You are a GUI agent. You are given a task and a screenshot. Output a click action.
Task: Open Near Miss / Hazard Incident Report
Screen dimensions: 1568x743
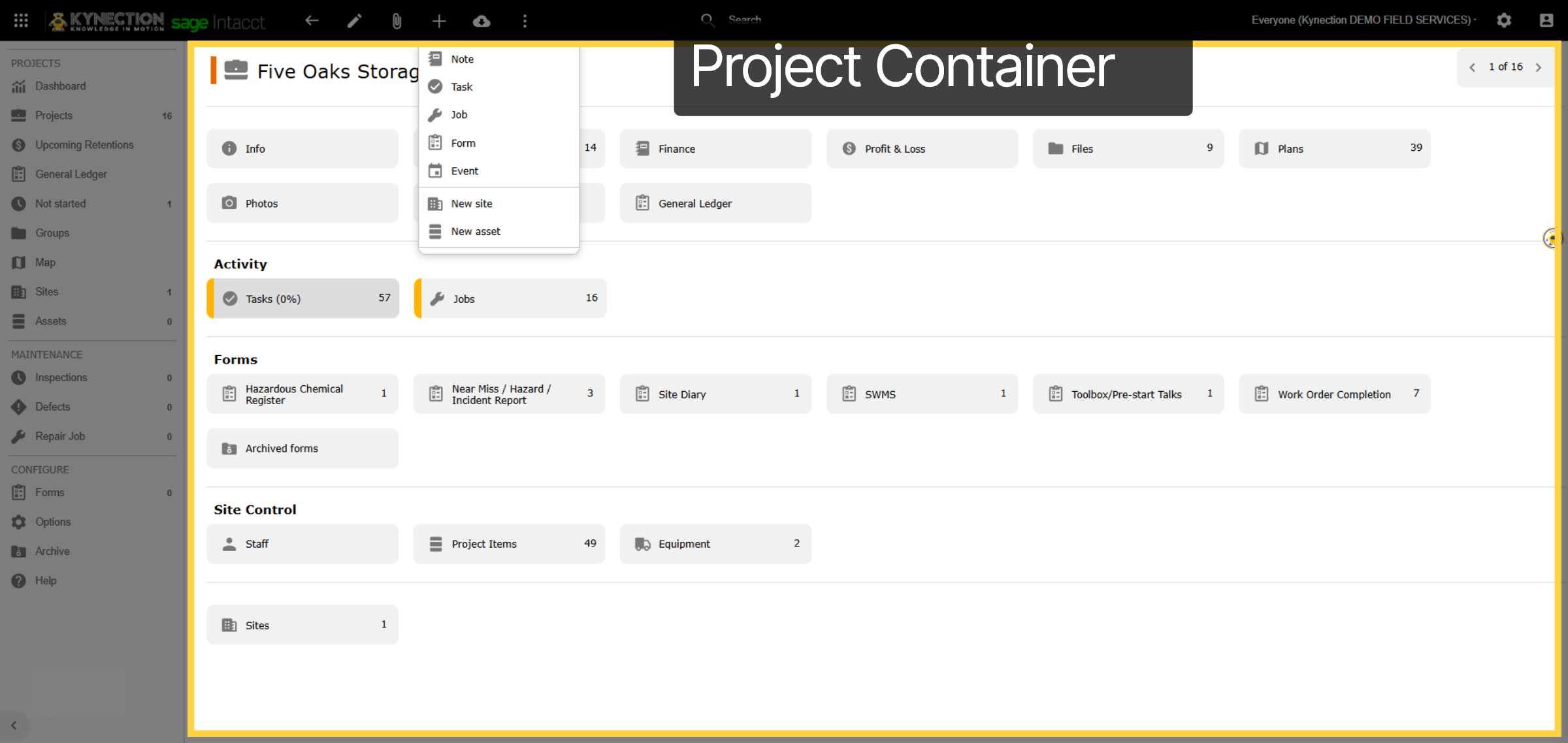pos(509,394)
